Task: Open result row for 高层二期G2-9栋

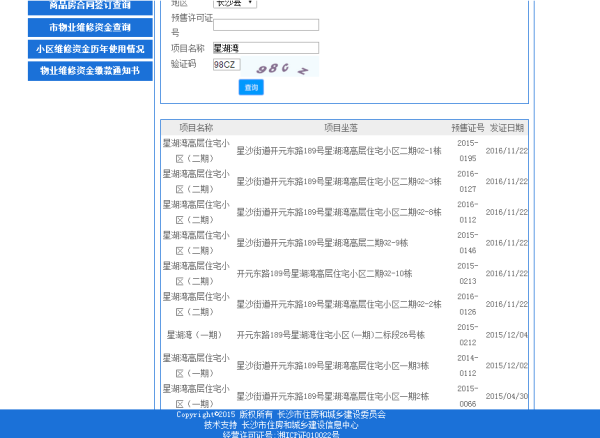Action: 322,242
